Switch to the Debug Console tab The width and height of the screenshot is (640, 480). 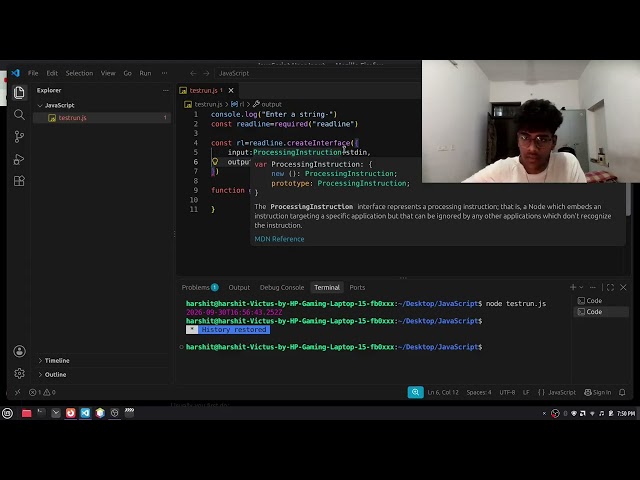tap(282, 287)
